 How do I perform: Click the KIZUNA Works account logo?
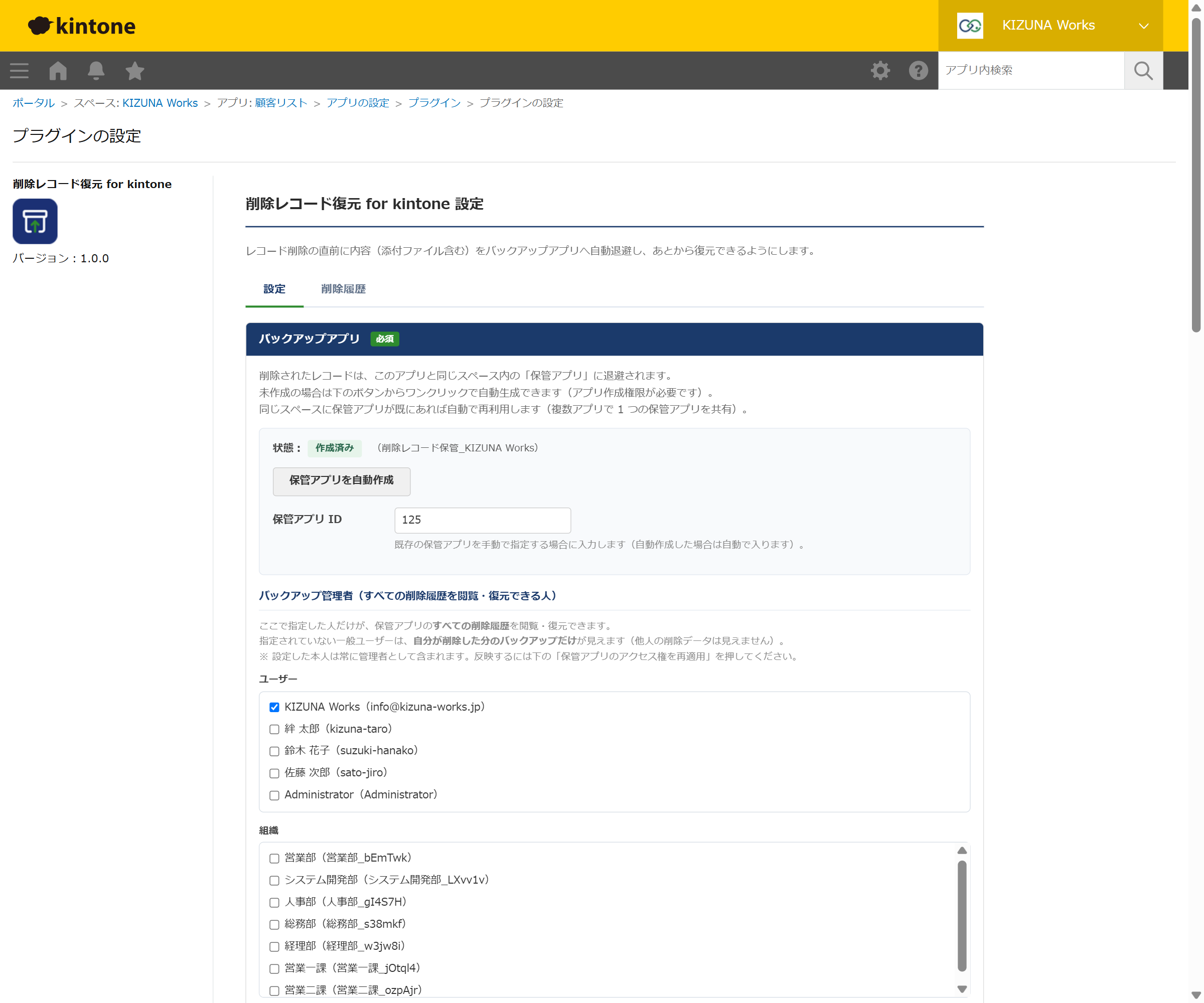[x=970, y=26]
